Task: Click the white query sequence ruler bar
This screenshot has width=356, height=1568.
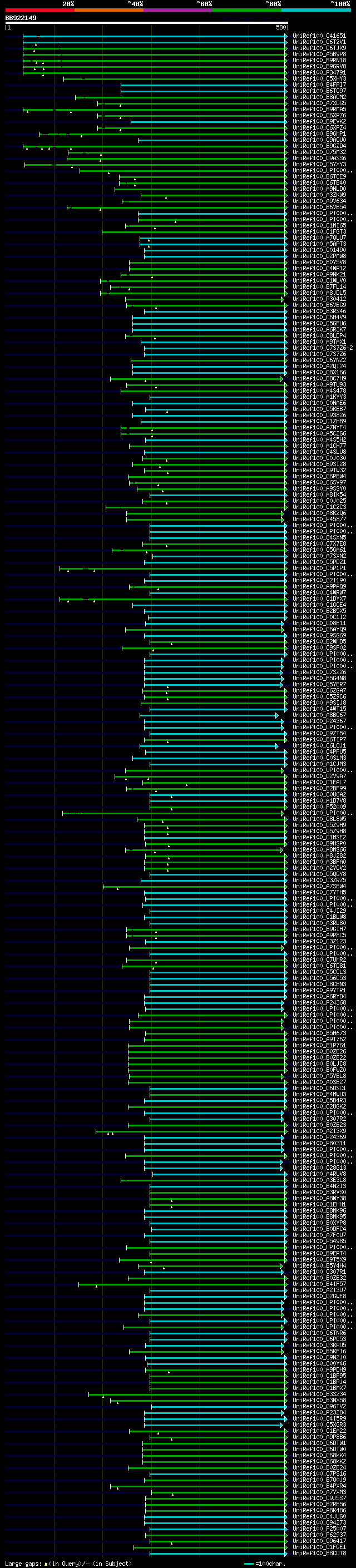Action: [x=147, y=23]
